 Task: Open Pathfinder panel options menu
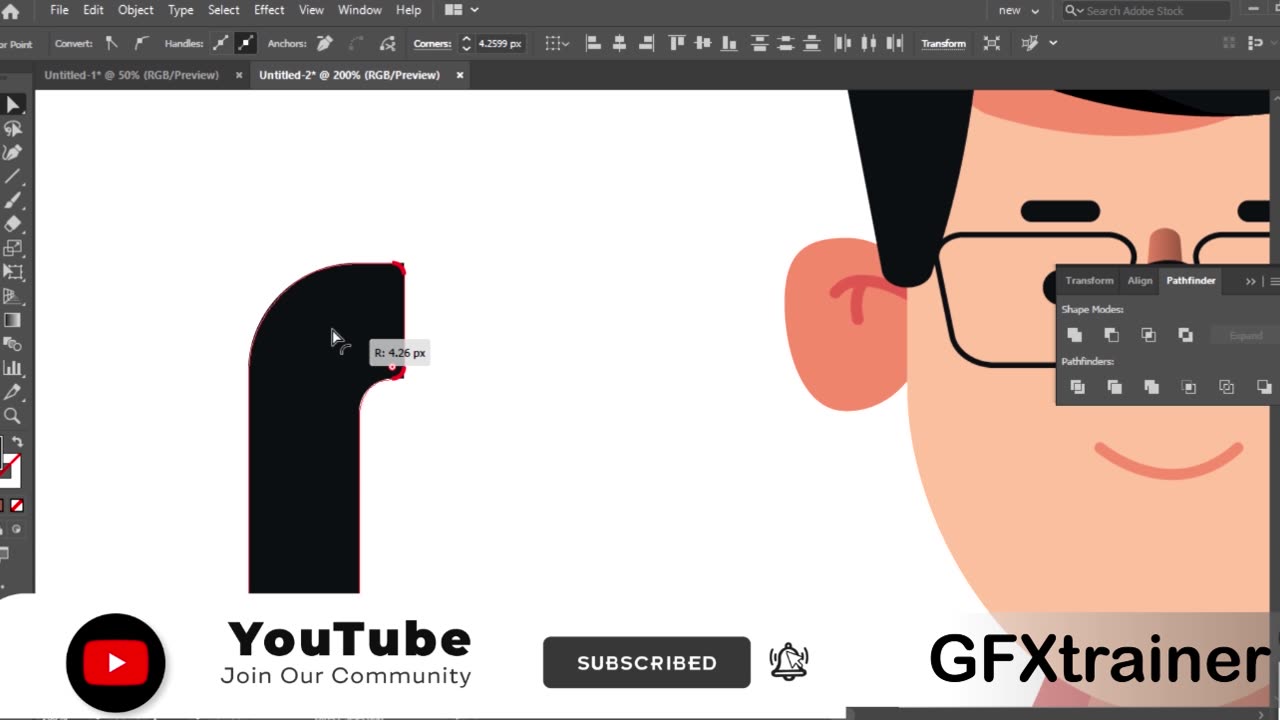click(1274, 281)
